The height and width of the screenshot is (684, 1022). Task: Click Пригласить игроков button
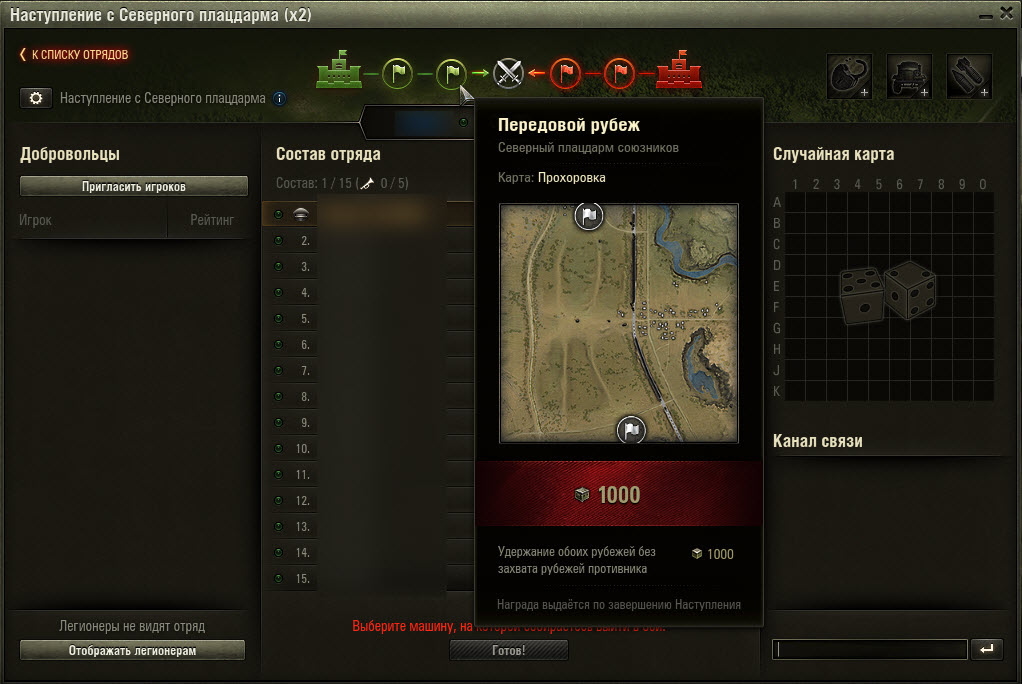[x=134, y=186]
